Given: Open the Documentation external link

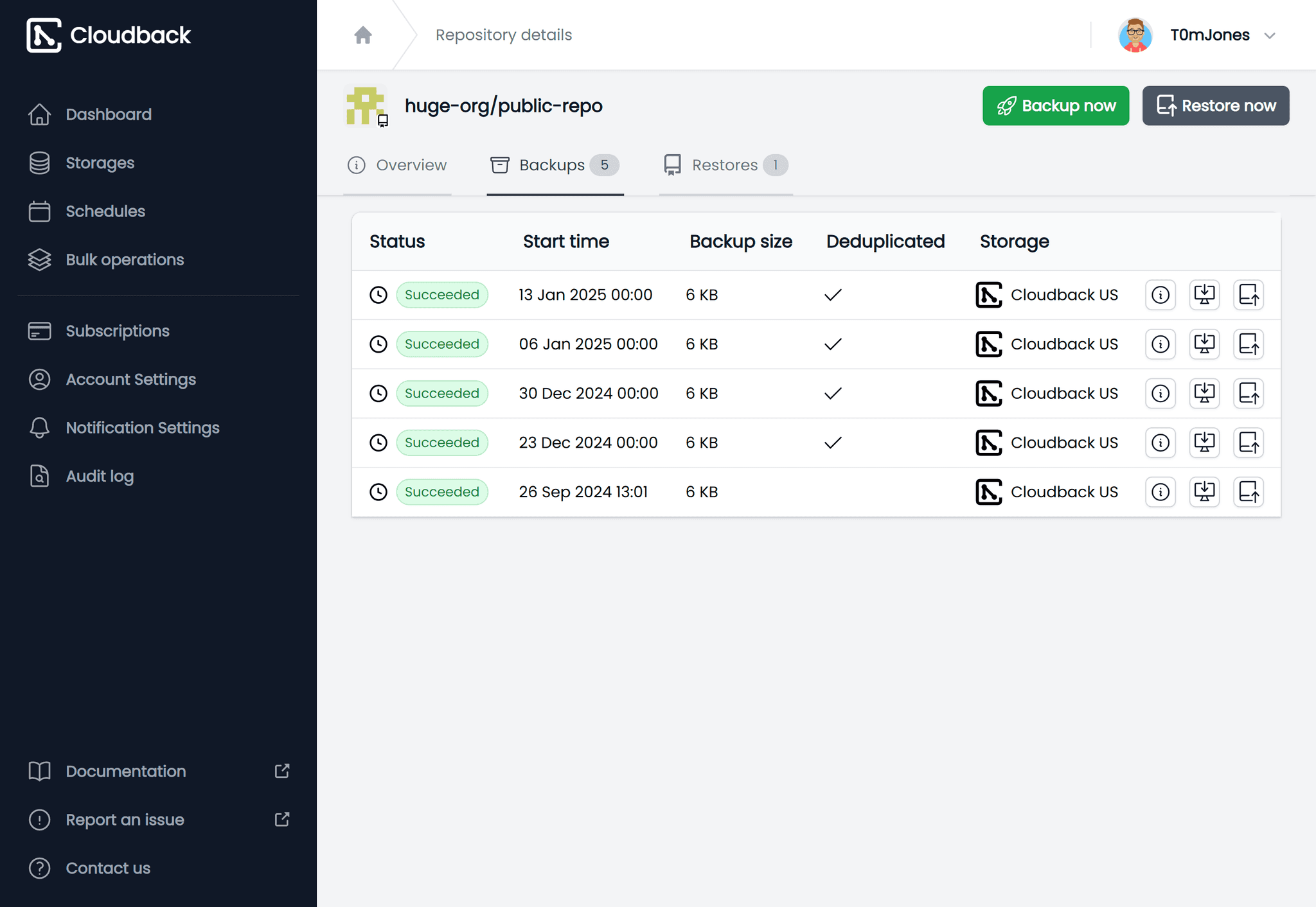Looking at the screenshot, I should click(x=126, y=771).
